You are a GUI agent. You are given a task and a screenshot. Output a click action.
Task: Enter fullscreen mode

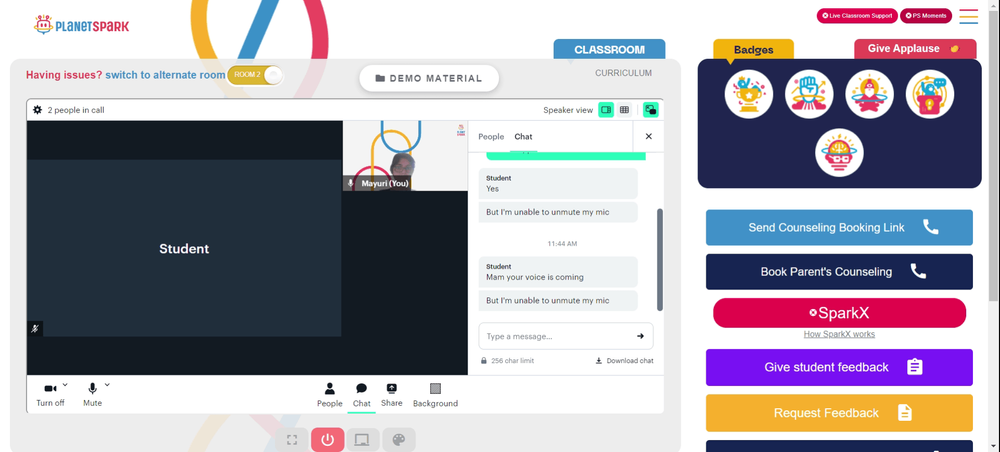pos(292,440)
